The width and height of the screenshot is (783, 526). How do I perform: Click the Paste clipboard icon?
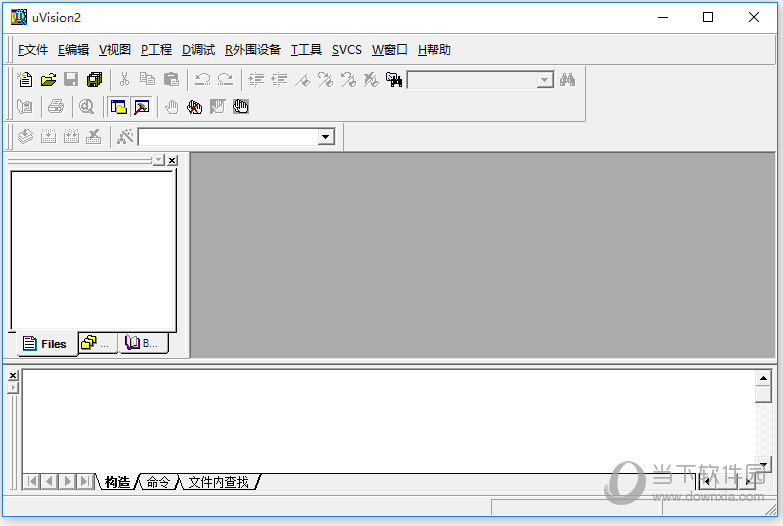point(171,79)
